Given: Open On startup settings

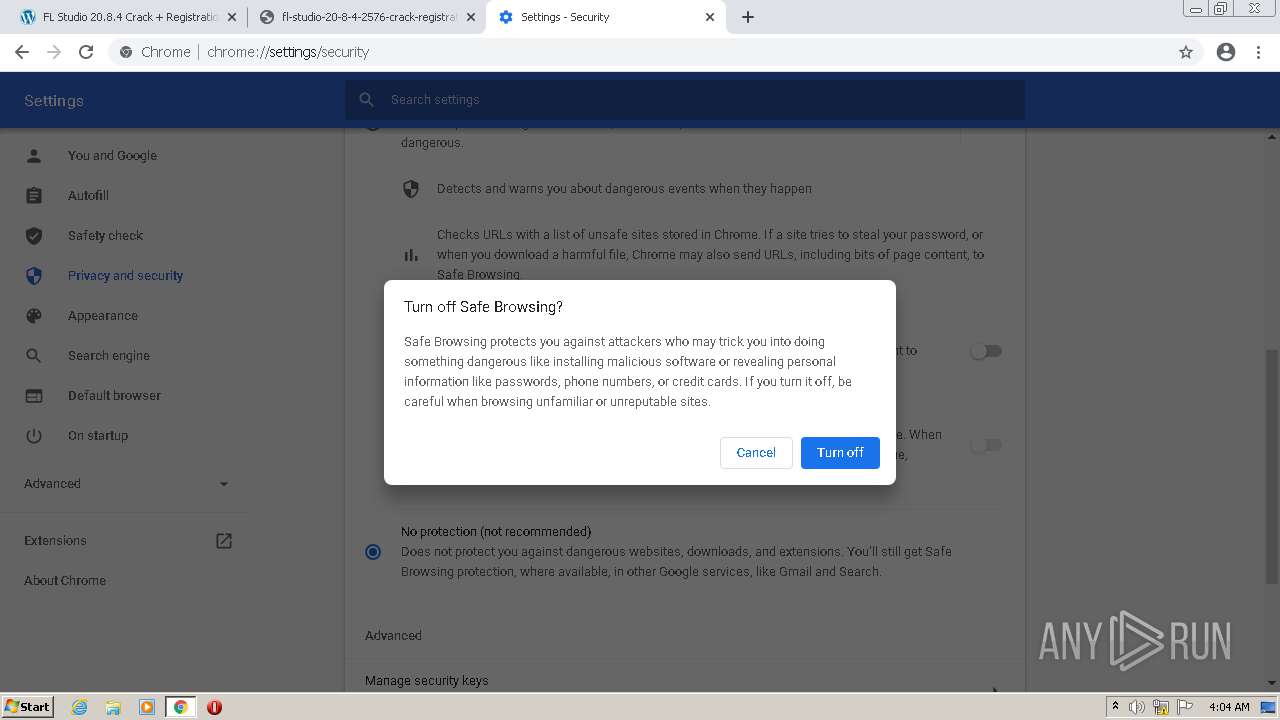Looking at the screenshot, I should (x=98, y=436).
